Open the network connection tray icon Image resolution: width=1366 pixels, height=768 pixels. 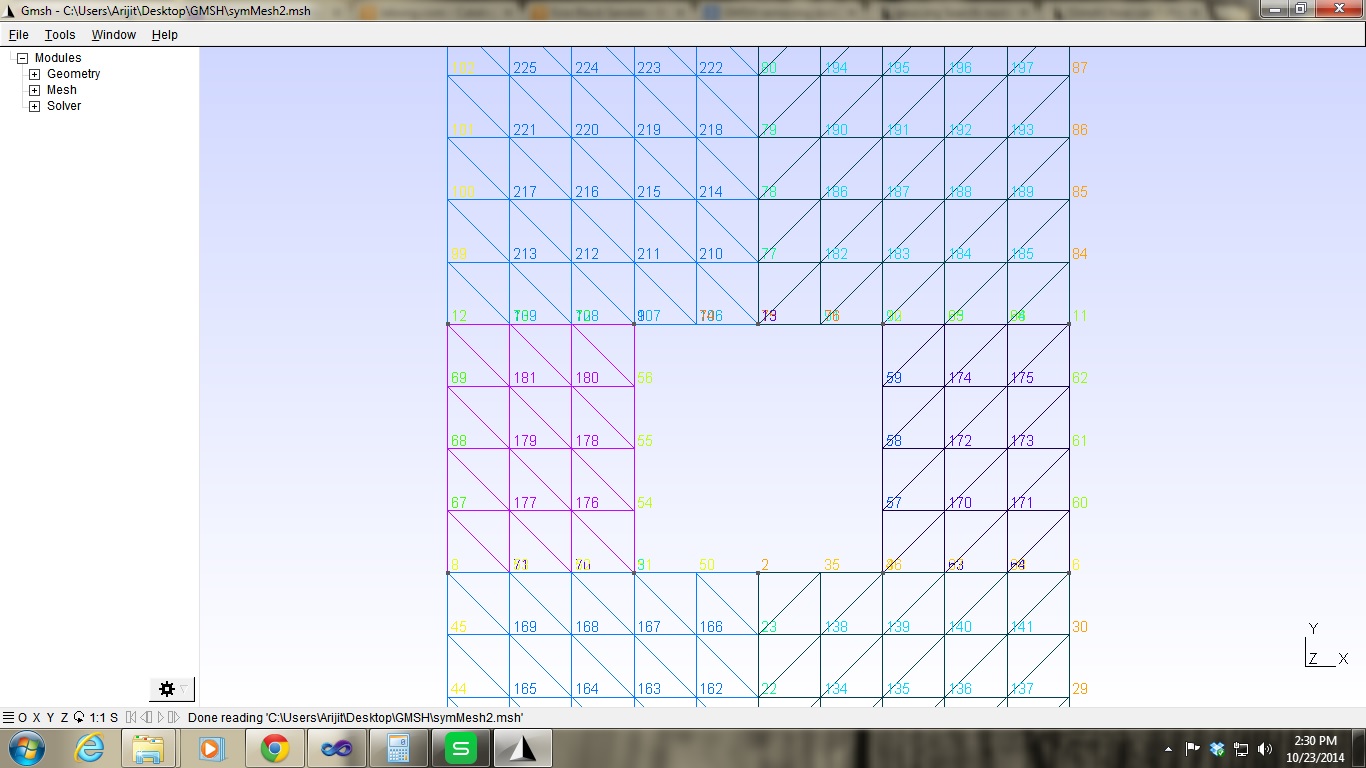1241,748
